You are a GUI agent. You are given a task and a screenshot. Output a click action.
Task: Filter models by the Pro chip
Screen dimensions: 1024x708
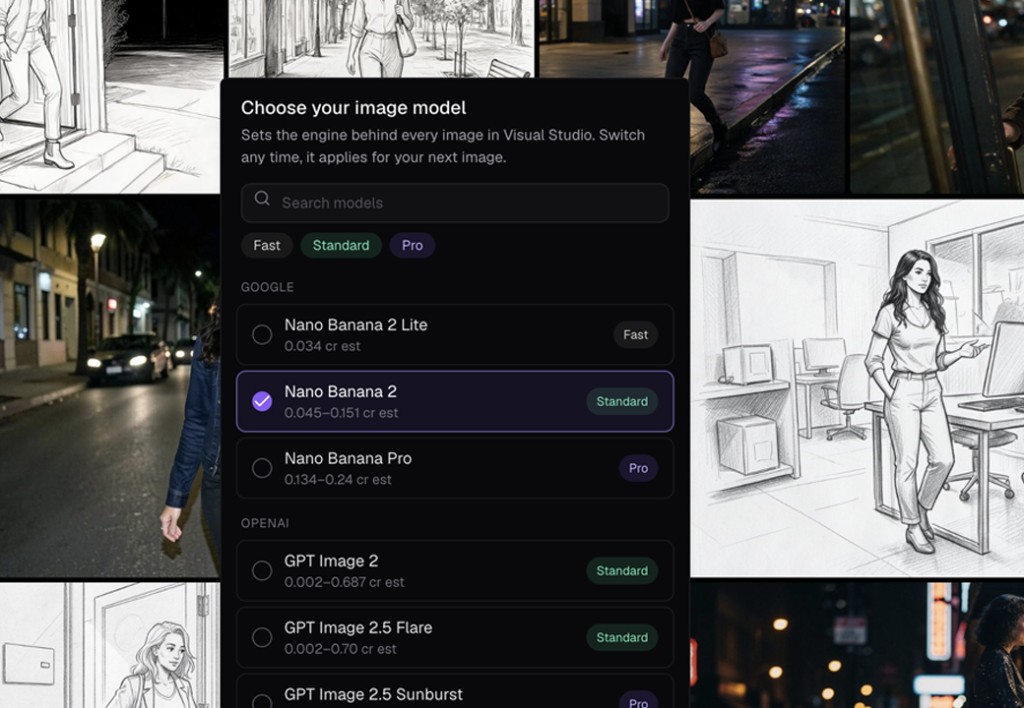[x=412, y=246]
